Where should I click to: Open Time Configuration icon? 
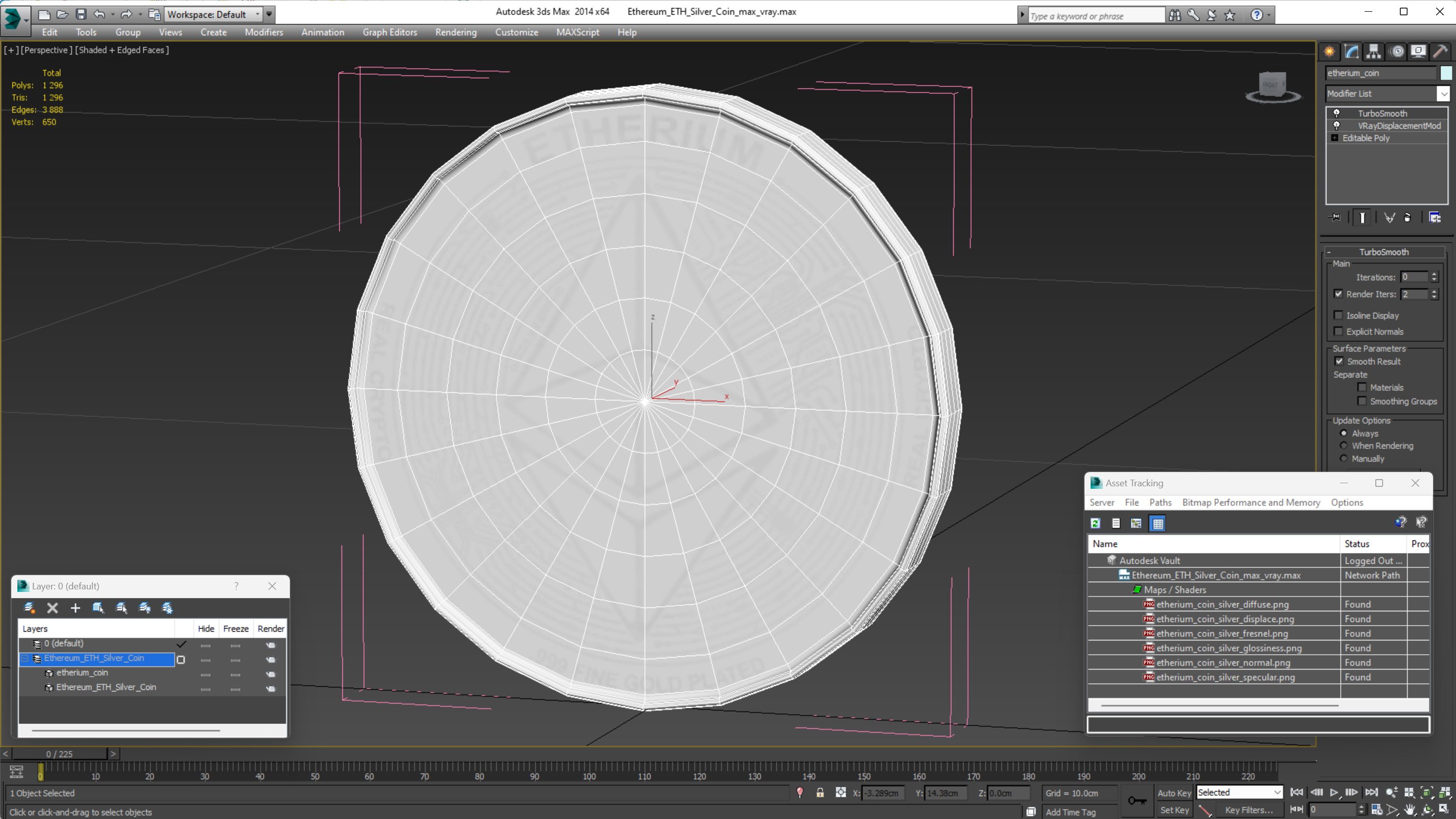pyautogui.click(x=1377, y=810)
